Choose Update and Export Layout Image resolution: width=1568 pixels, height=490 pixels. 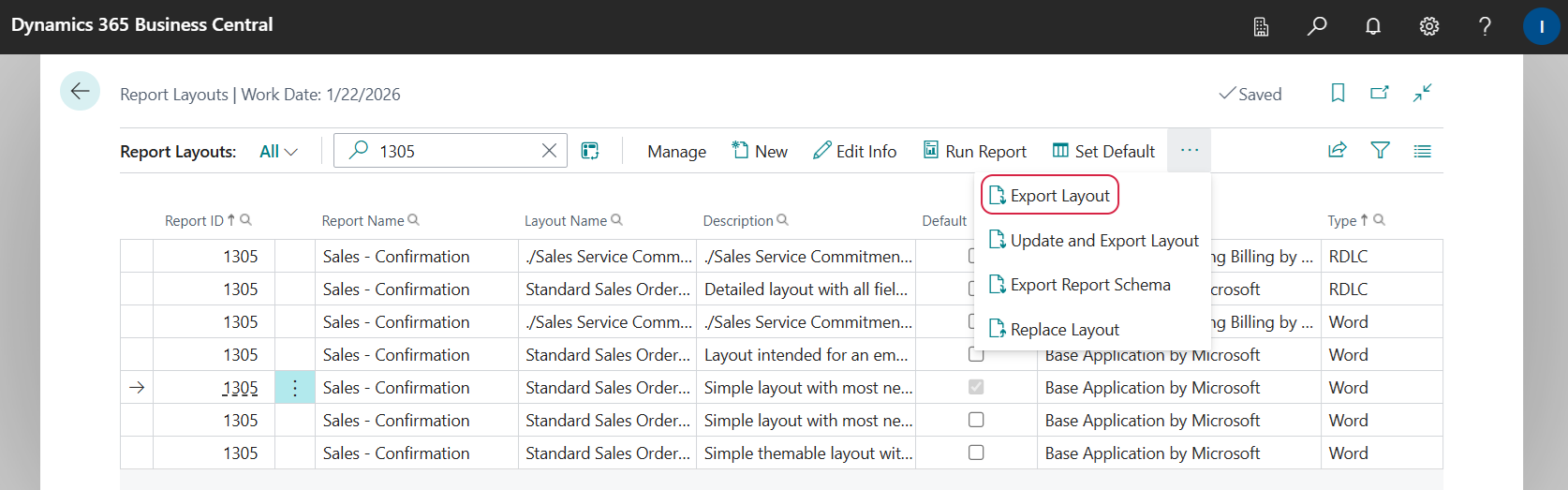click(x=1093, y=241)
